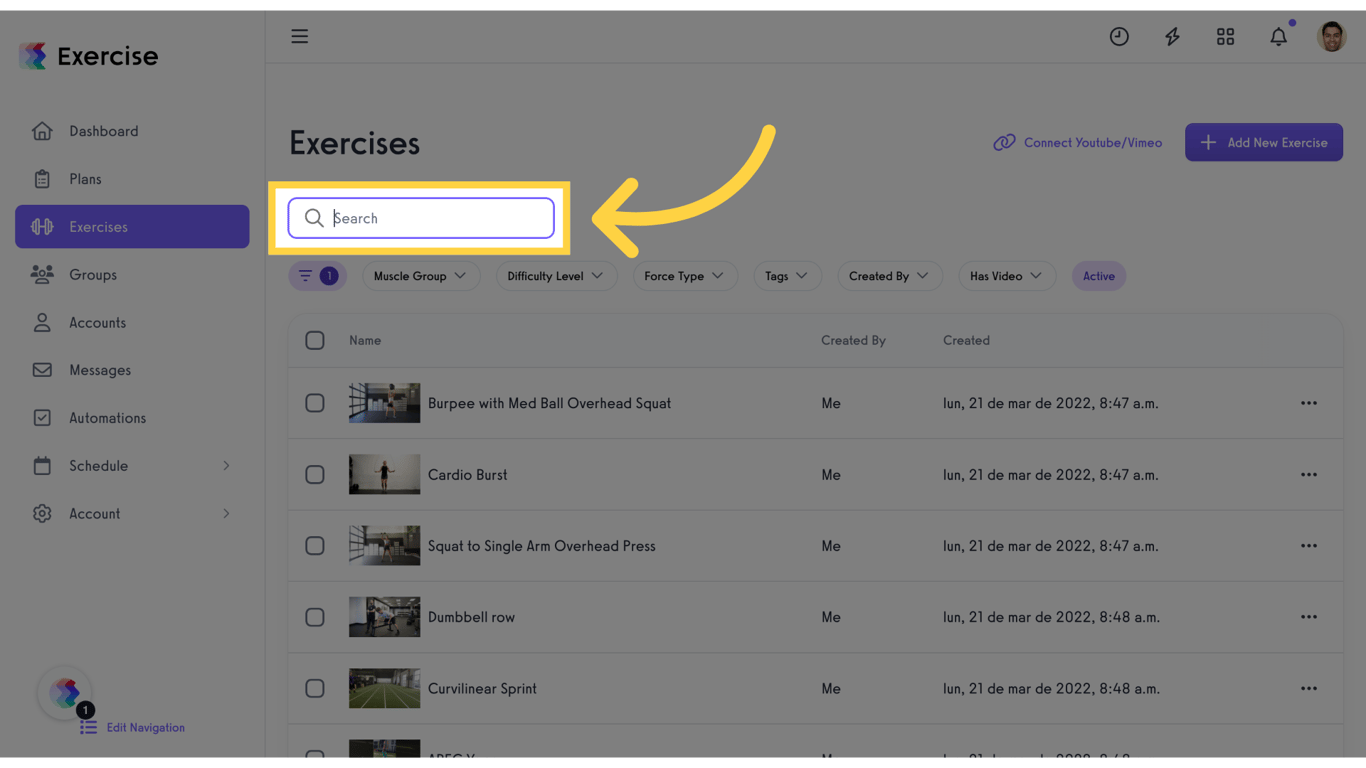1366x768 pixels.
Task: Open the Squat to Single Arm thumbnail
Action: coord(384,546)
